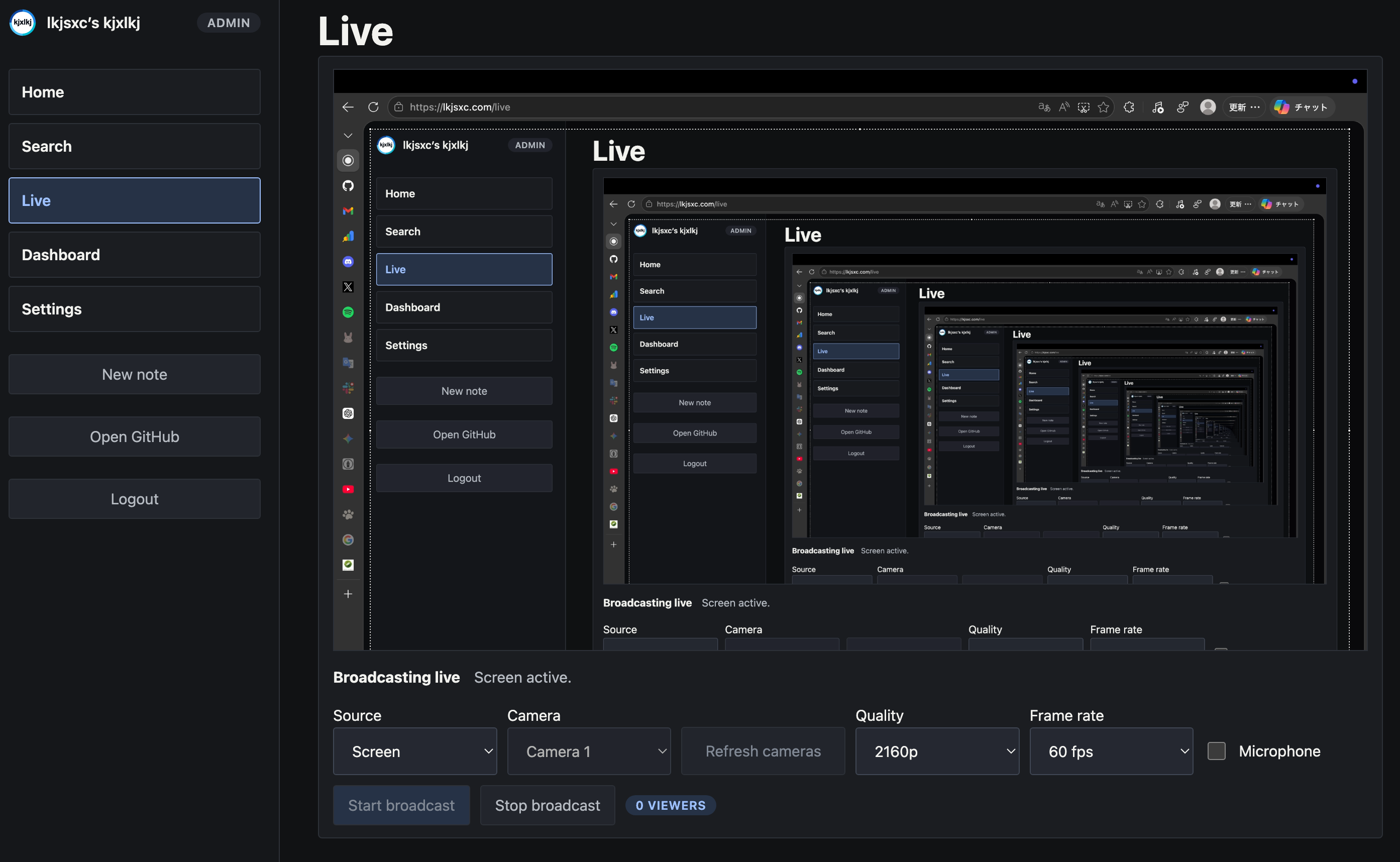Click the GitHub icon in the largest preview's browser sidebar
This screenshot has height=862, width=1400.
point(348,186)
